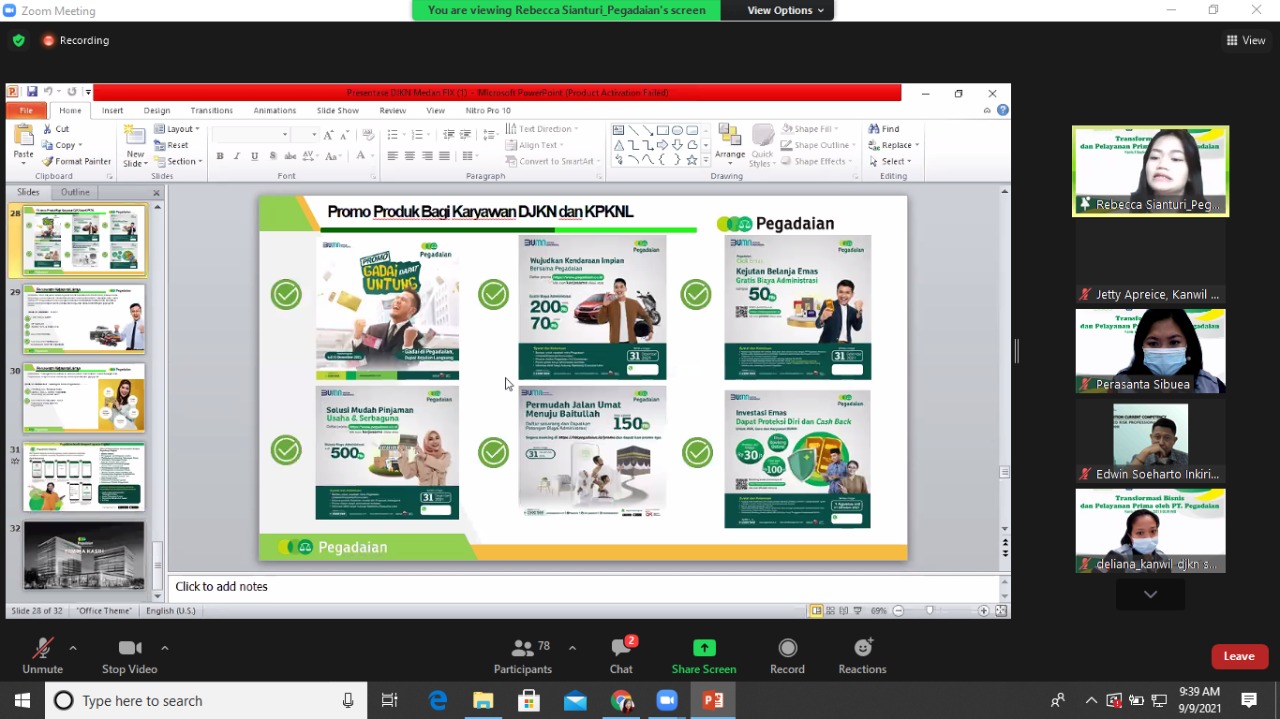
Task: Open Google Chrome from the taskbar
Action: pos(621,700)
